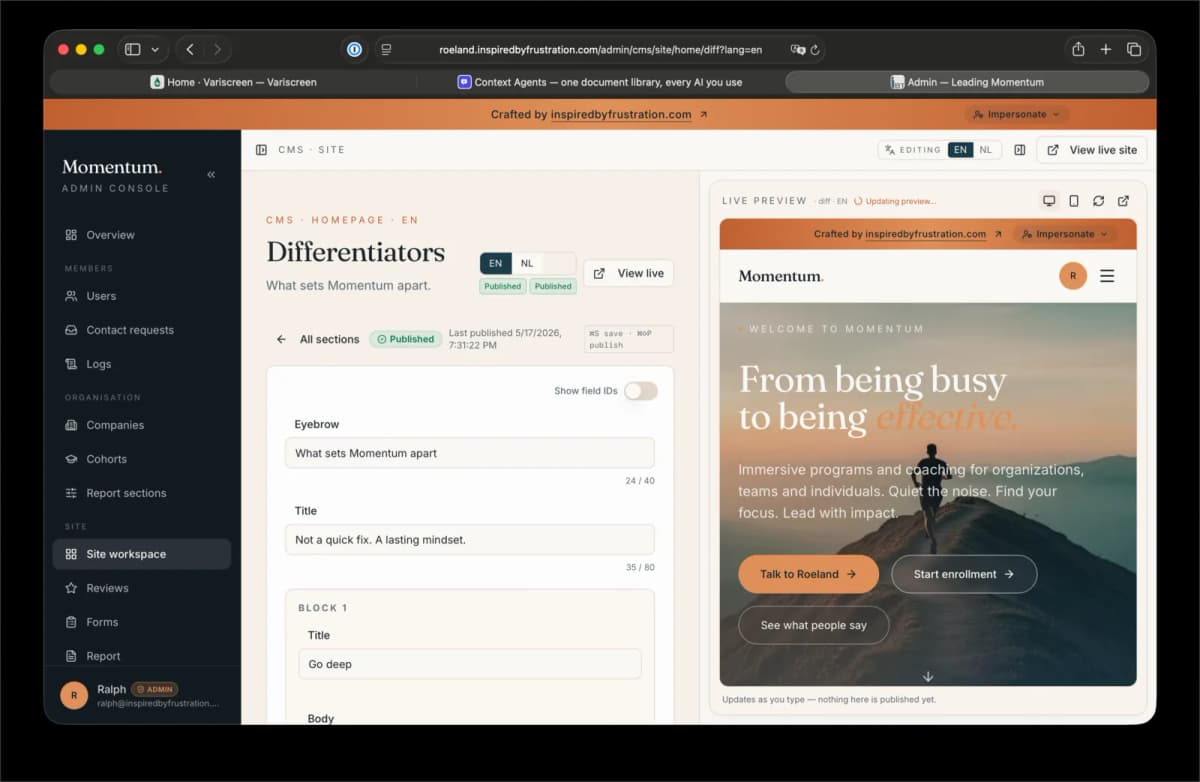
Task: Click the Companies sidebar icon
Action: click(x=71, y=425)
